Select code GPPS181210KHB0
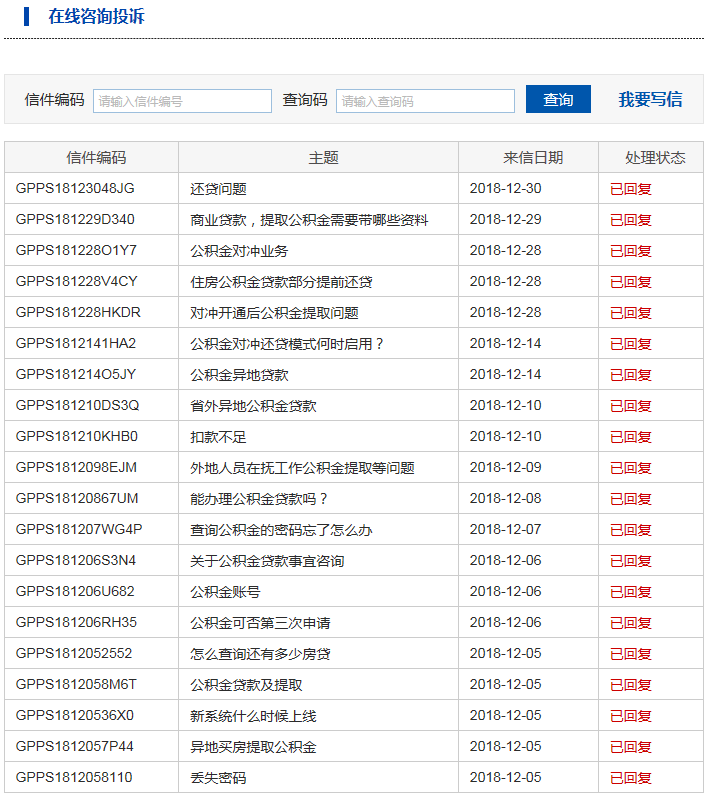Image resolution: width=707 pixels, height=795 pixels. (77, 436)
